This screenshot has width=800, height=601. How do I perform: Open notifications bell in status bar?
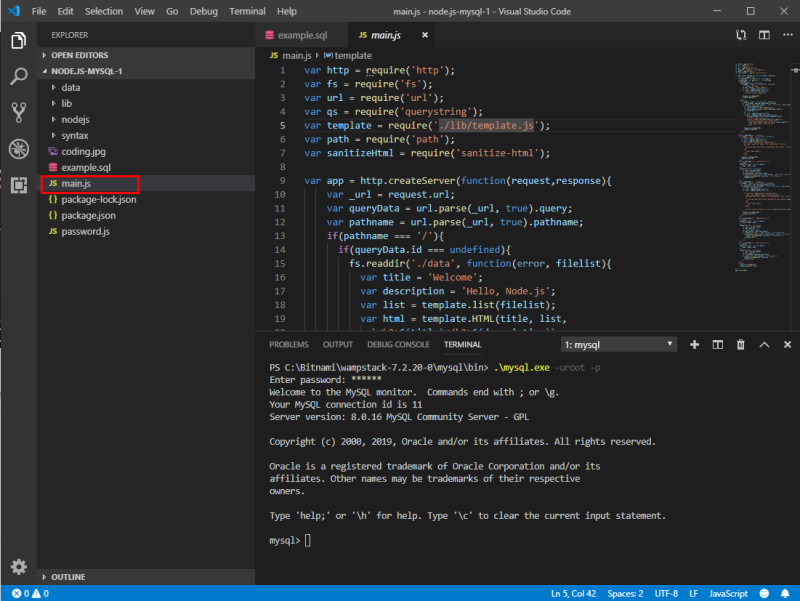click(x=785, y=593)
